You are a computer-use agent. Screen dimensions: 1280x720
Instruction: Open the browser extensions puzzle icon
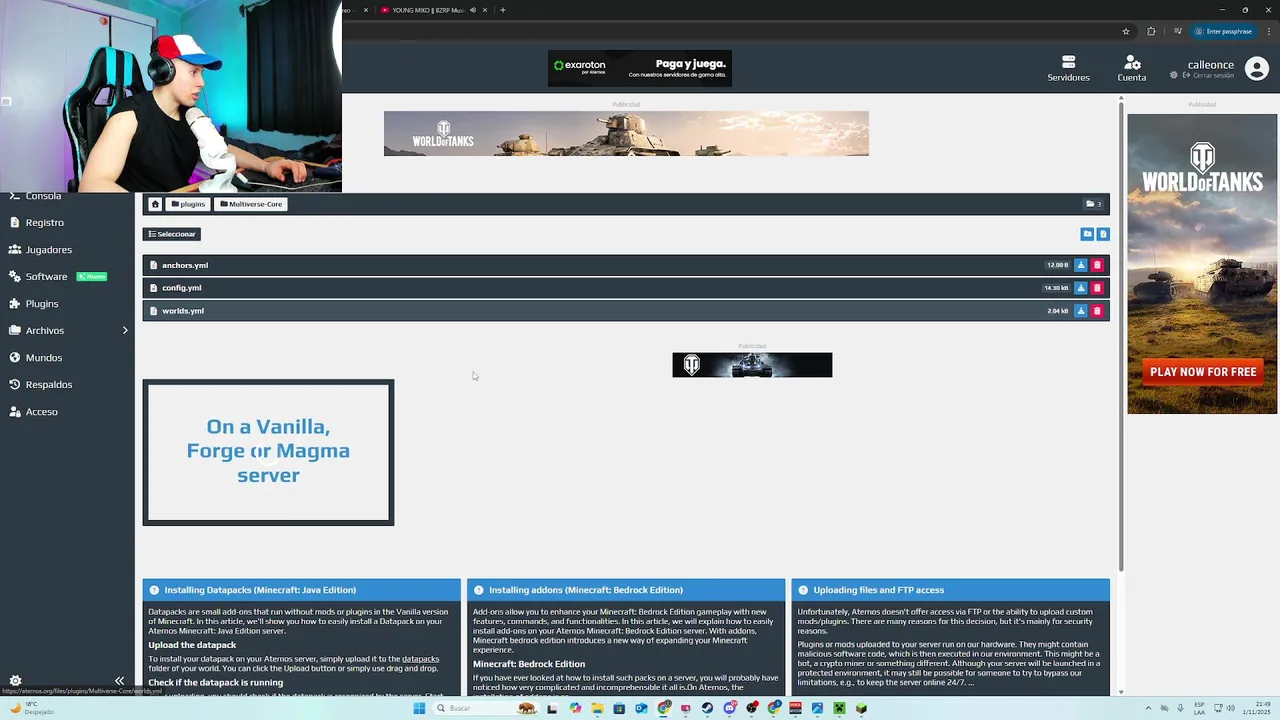(1151, 31)
